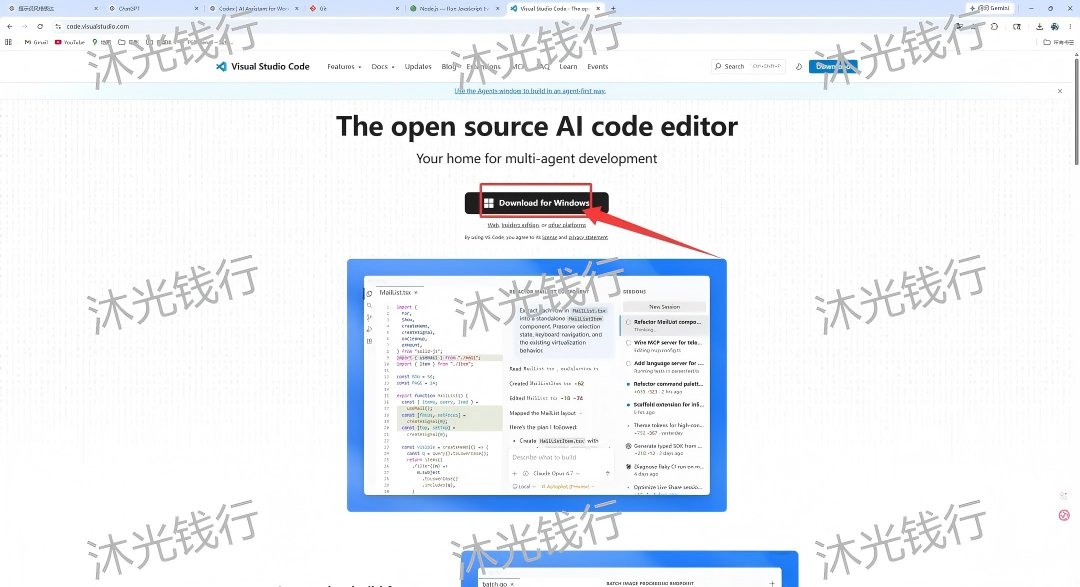This screenshot has width=1080, height=587.
Task: Open the browser downloads icon
Action: (x=1039, y=26)
